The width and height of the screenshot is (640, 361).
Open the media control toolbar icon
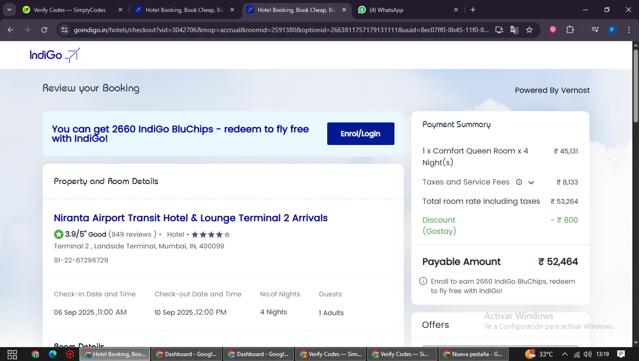(595, 30)
